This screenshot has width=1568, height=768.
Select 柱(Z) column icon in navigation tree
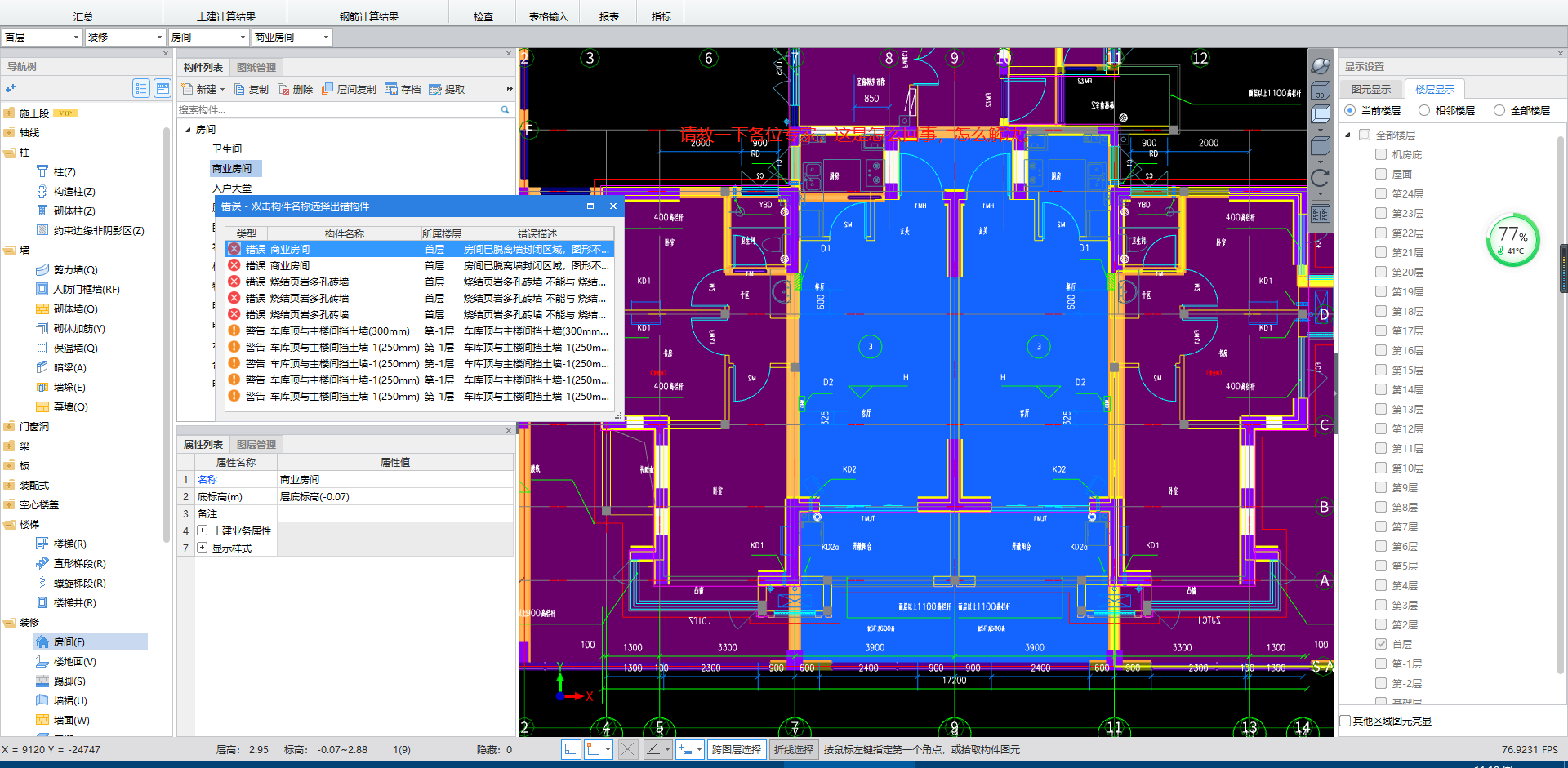pyautogui.click(x=42, y=171)
